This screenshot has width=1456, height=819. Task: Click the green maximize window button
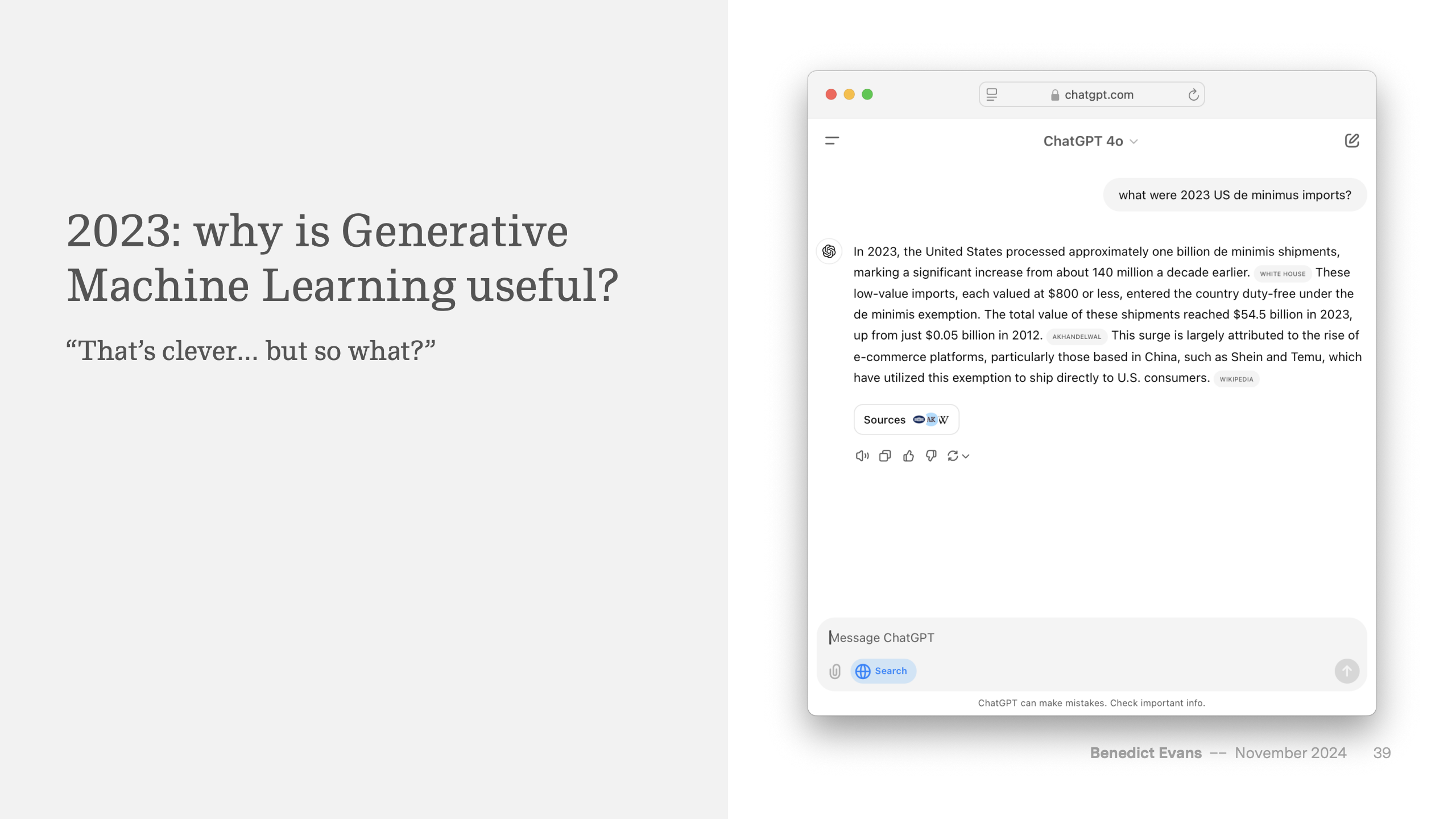867,94
